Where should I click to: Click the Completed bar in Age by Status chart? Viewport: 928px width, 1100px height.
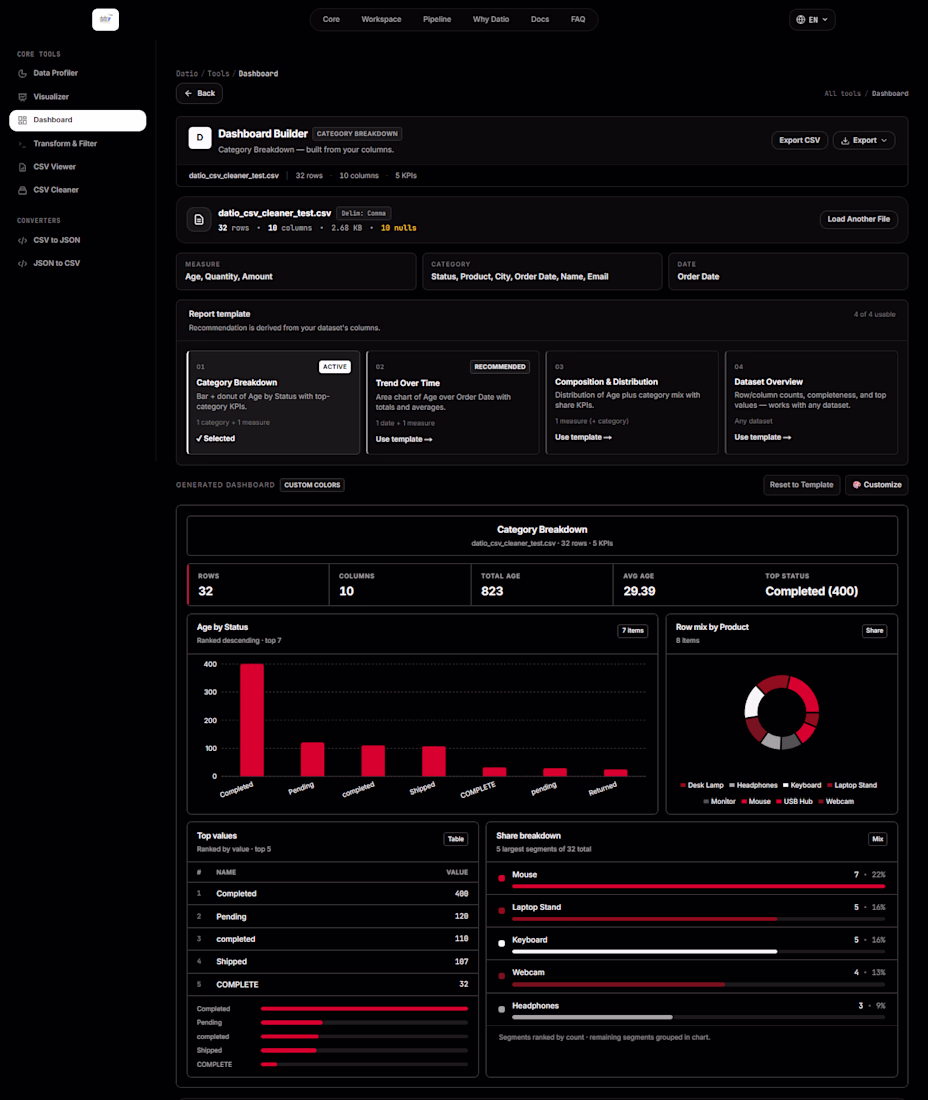252,720
